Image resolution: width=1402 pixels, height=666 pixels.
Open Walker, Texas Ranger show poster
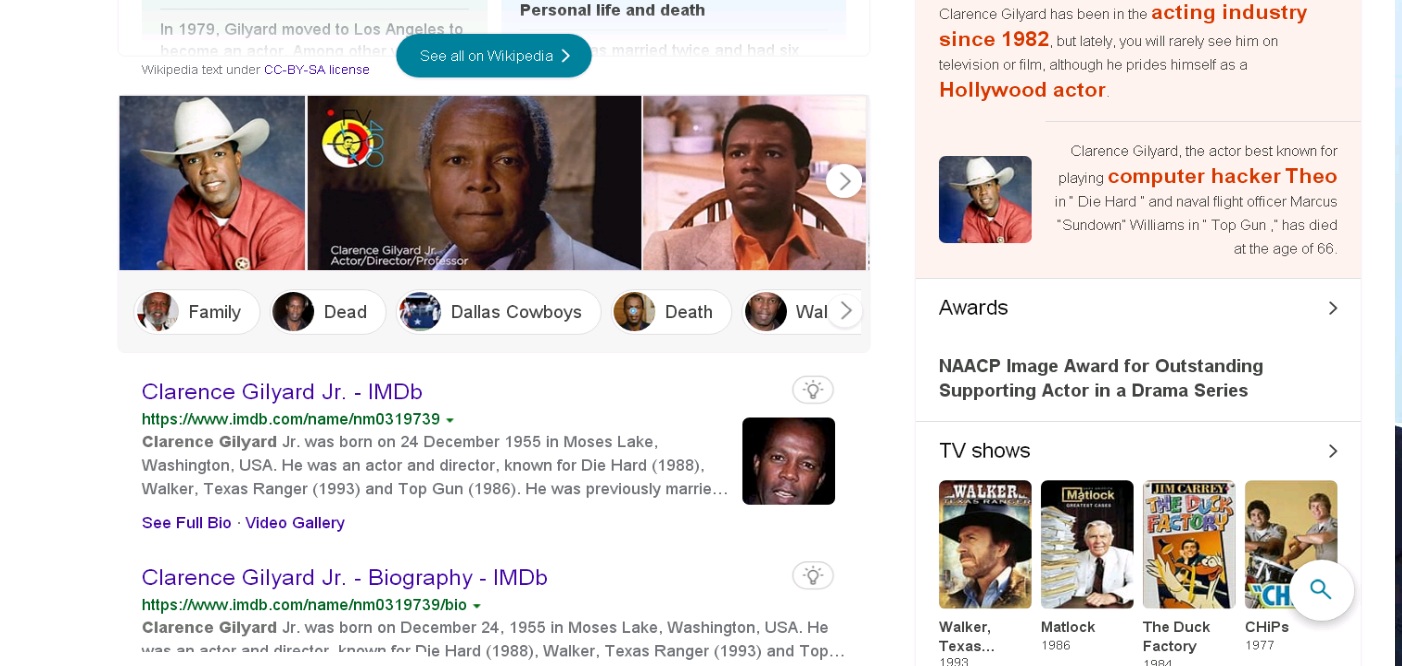[x=985, y=544]
